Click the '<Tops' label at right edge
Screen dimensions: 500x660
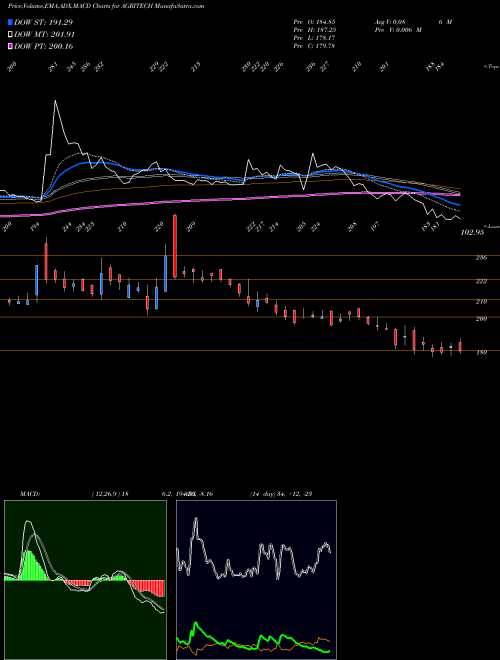pyautogui.click(x=491, y=67)
